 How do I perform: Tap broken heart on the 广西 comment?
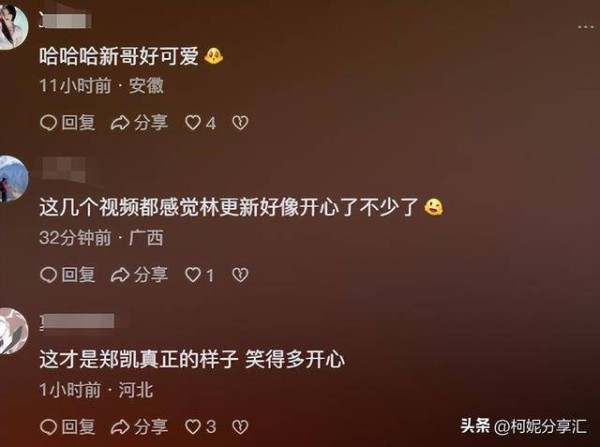(240, 275)
